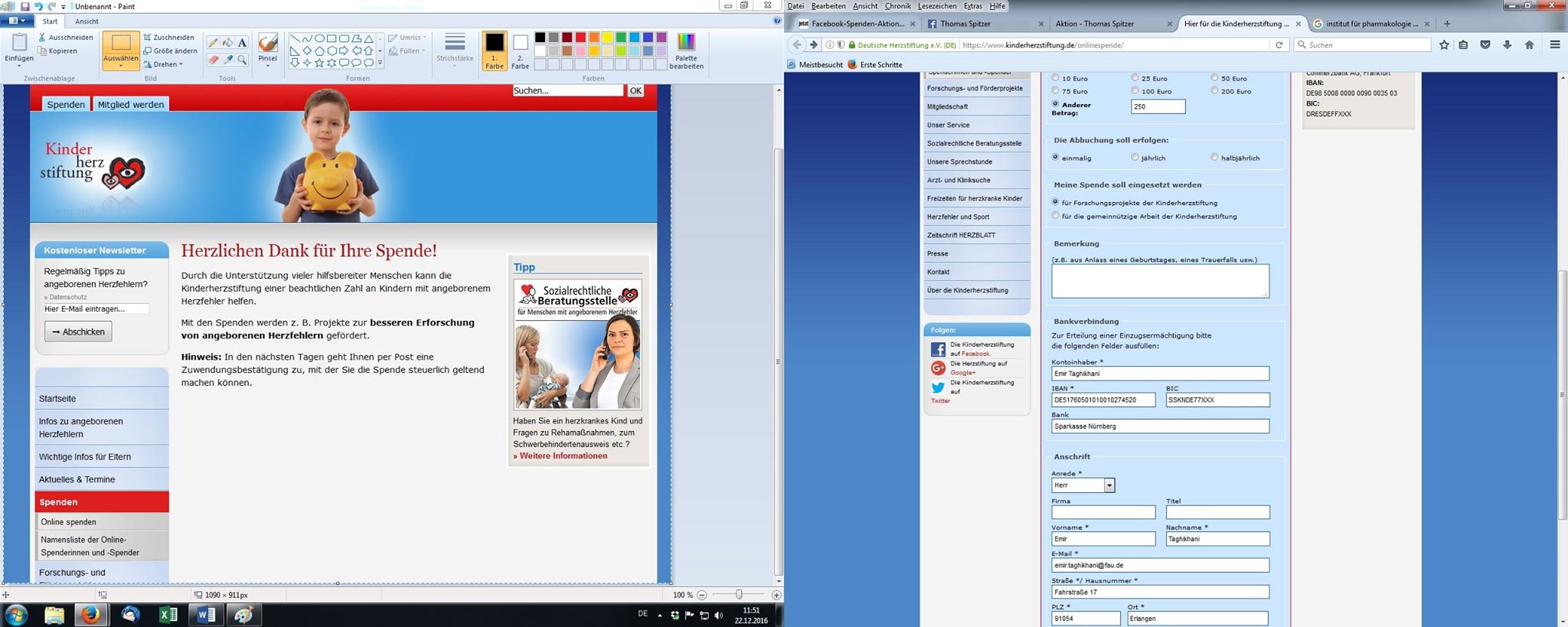Click Zuschneiden crop tool in Paint
The image size is (1568, 627).
pos(168,37)
